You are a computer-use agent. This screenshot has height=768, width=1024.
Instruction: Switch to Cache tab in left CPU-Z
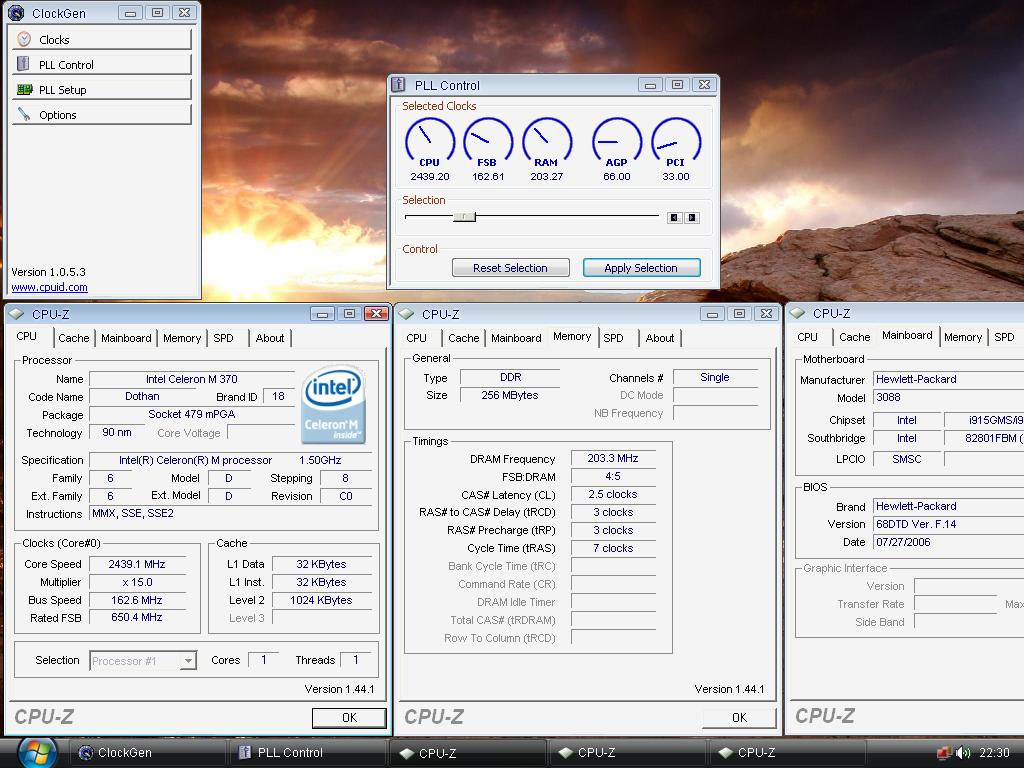[x=74, y=338]
